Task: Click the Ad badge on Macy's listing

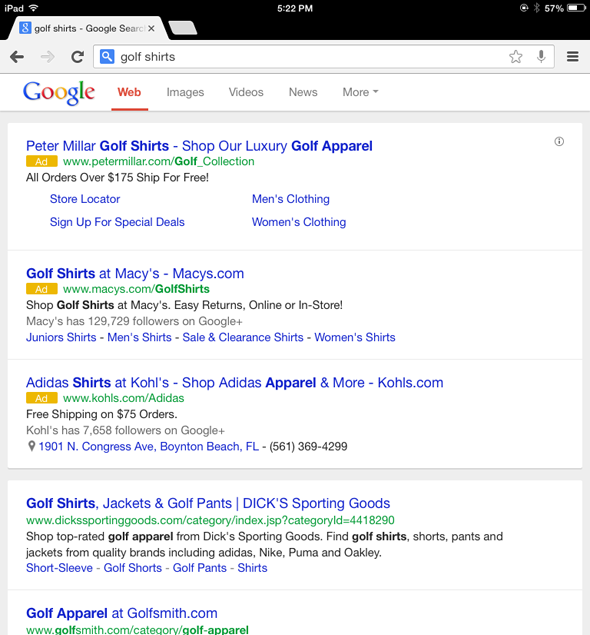Action: (42, 289)
